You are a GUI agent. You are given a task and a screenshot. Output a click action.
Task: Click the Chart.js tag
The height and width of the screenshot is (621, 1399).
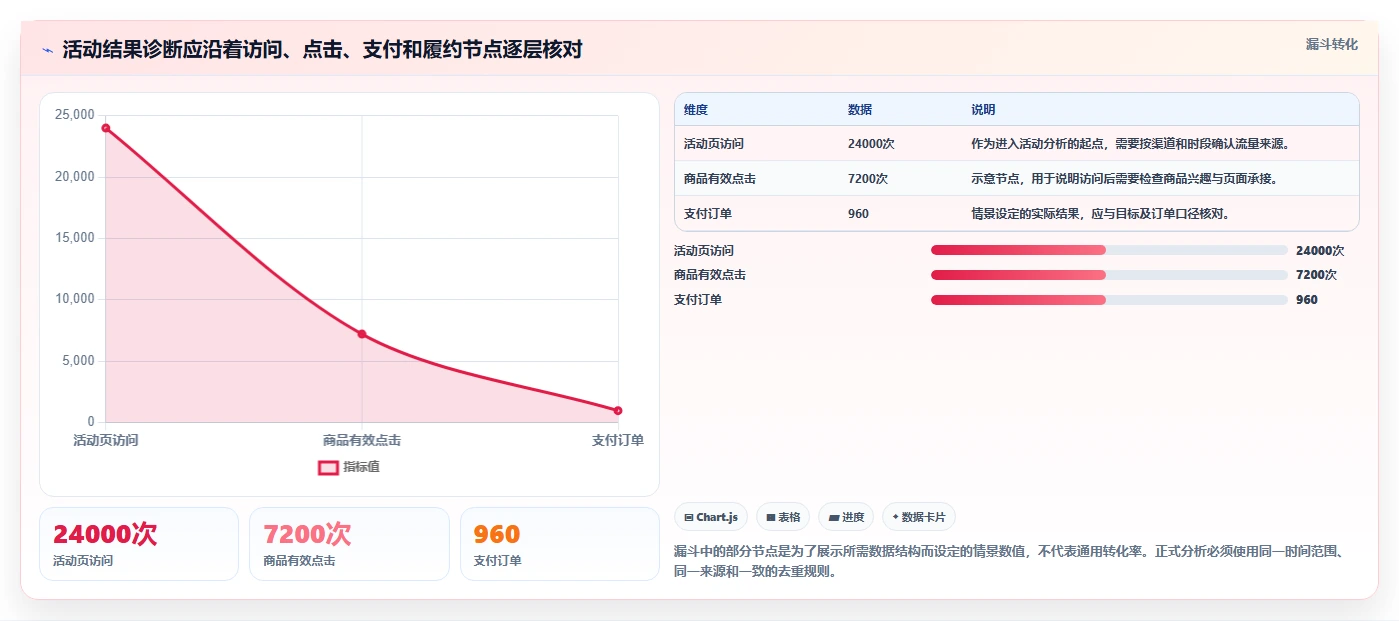(711, 517)
